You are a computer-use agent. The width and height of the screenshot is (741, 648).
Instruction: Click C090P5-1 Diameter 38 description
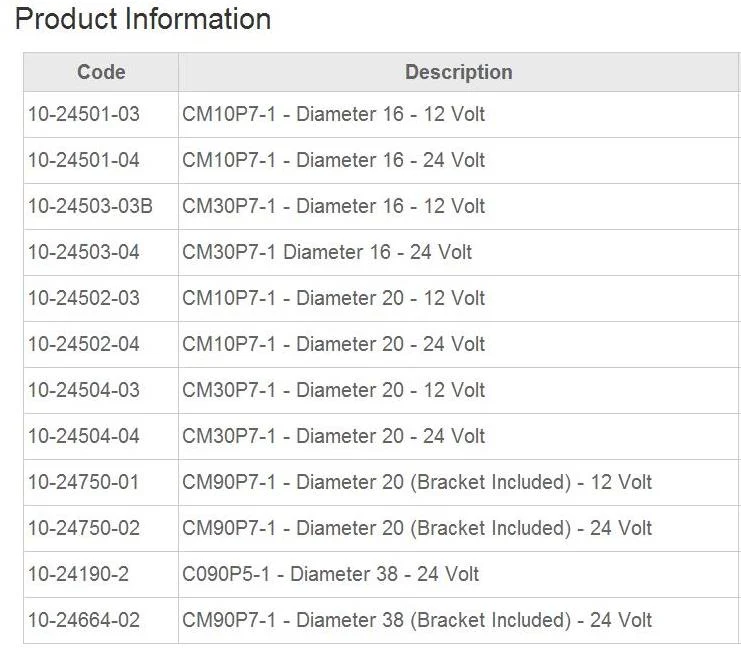tap(330, 574)
